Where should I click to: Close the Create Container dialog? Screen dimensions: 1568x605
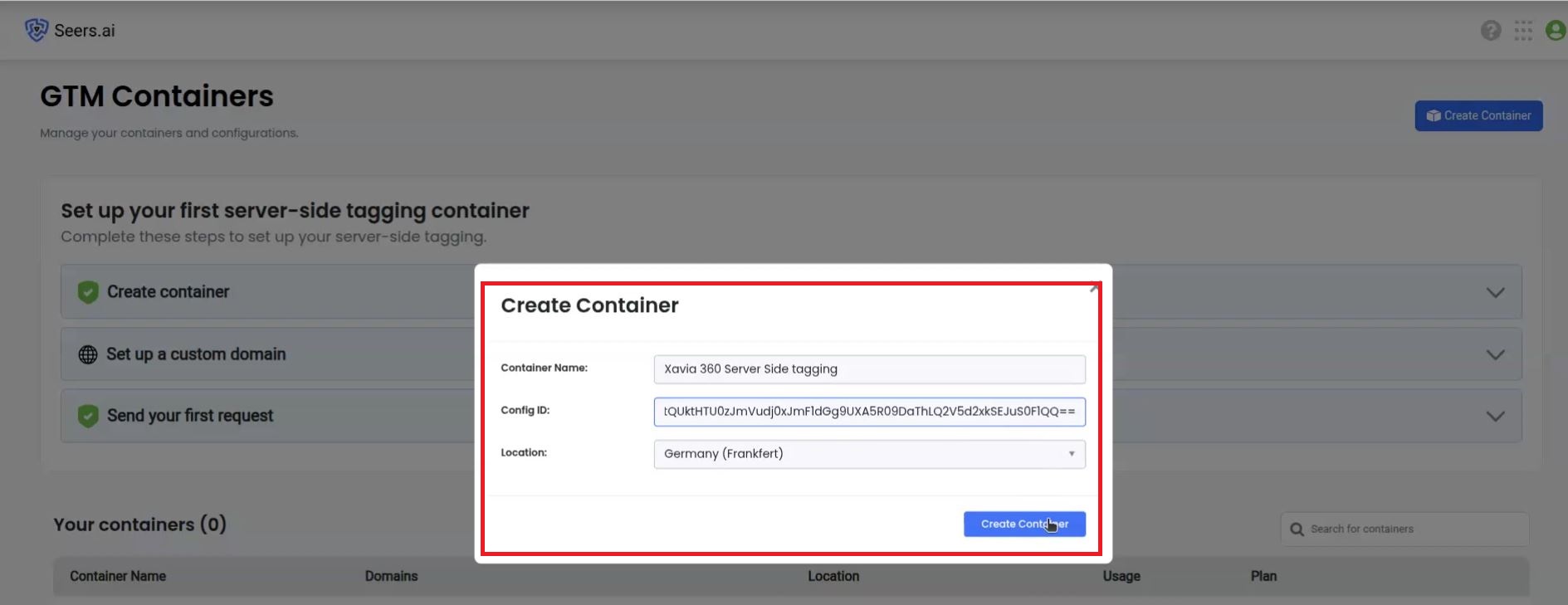[x=1094, y=289]
